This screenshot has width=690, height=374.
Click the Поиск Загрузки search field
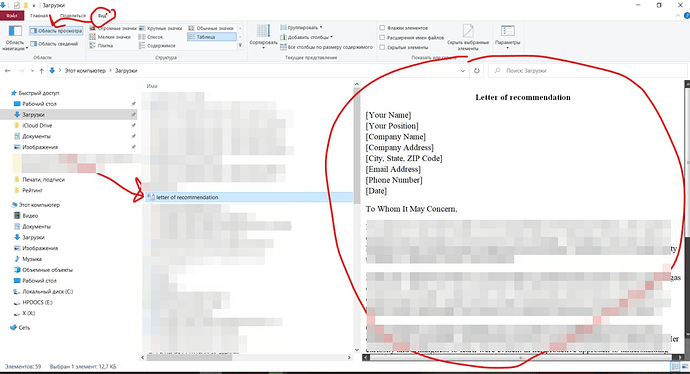click(x=587, y=70)
